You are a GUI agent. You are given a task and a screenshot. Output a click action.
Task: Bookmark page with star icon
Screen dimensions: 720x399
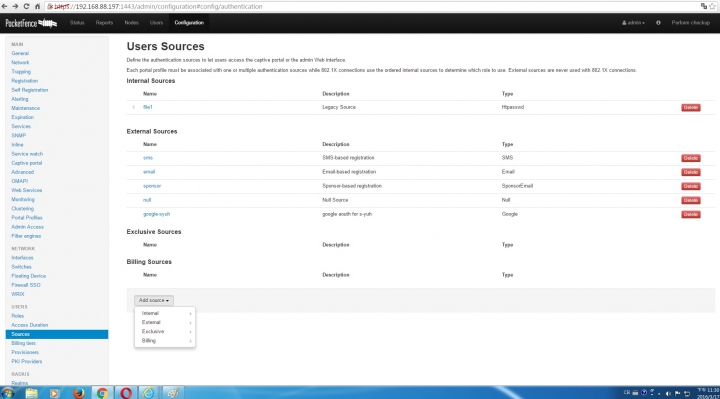point(713,6)
